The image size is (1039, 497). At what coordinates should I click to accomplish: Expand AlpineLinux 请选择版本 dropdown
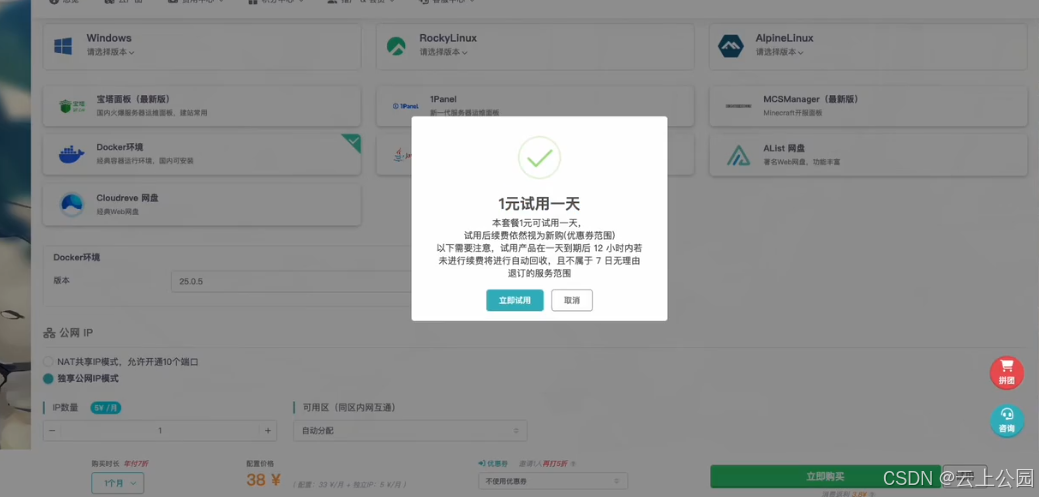[779, 52]
